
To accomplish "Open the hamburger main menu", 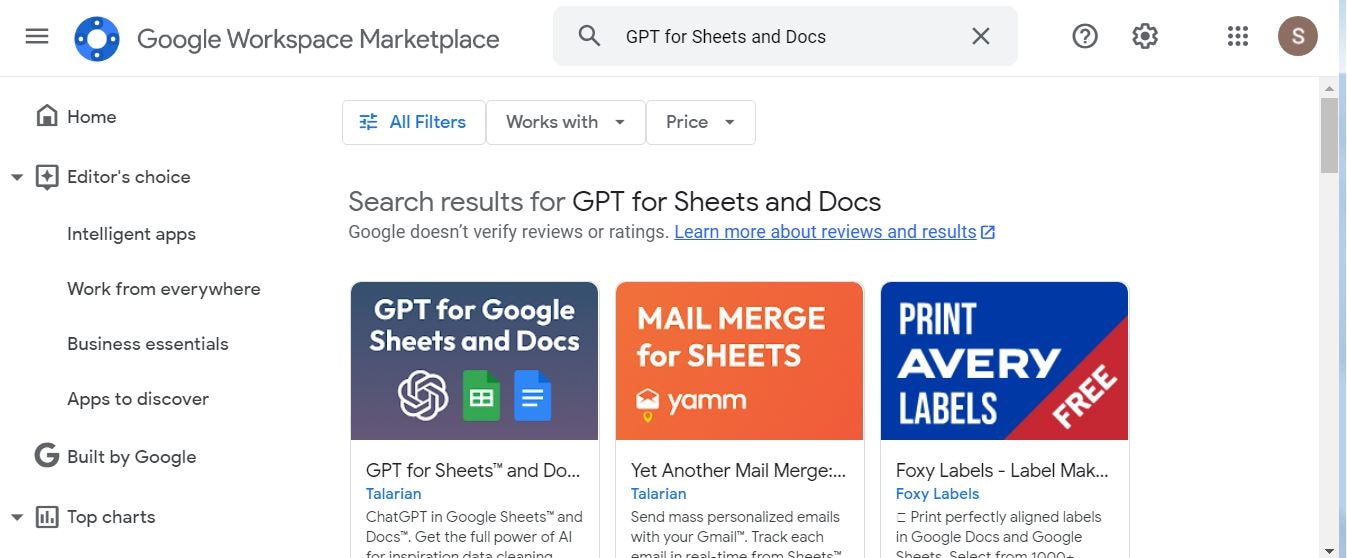I will (x=37, y=37).
